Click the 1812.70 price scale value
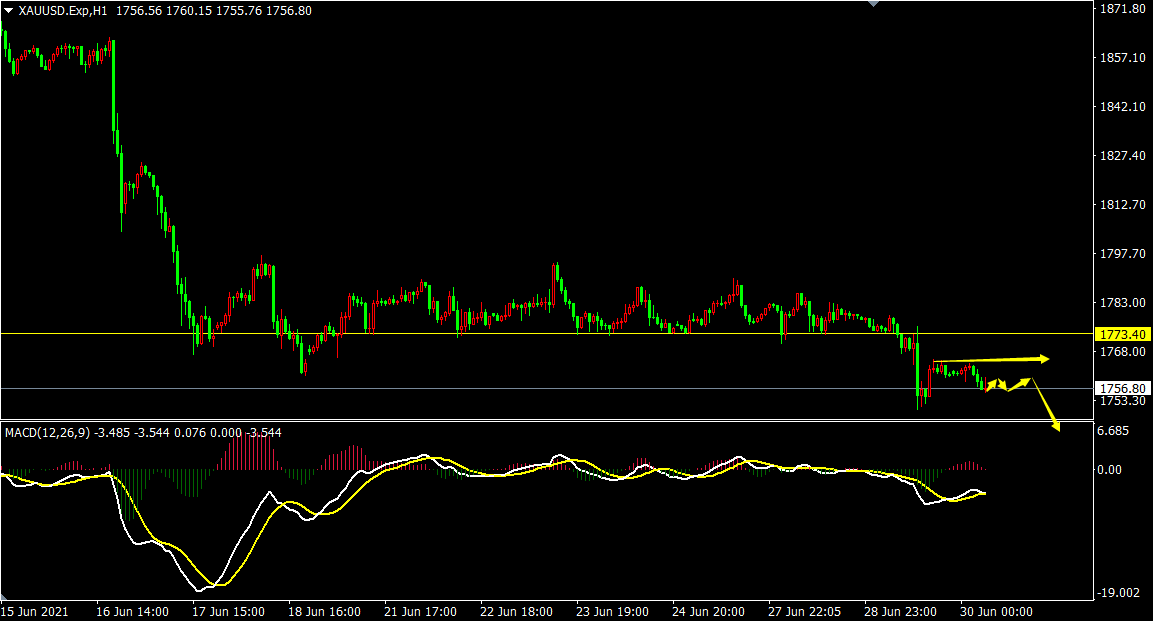This screenshot has width=1153, height=621. click(1122, 204)
